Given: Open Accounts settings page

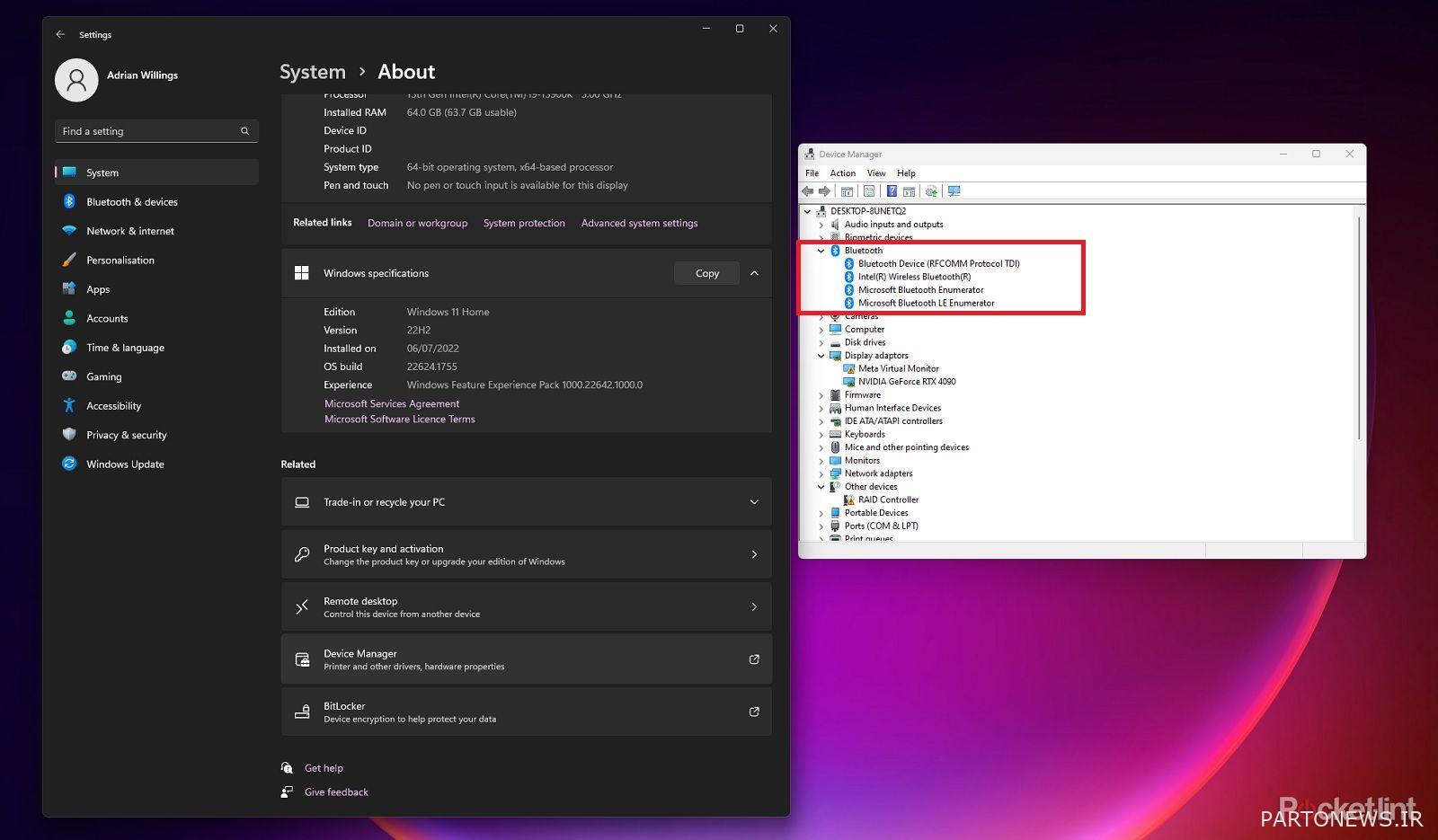Looking at the screenshot, I should click(x=156, y=318).
